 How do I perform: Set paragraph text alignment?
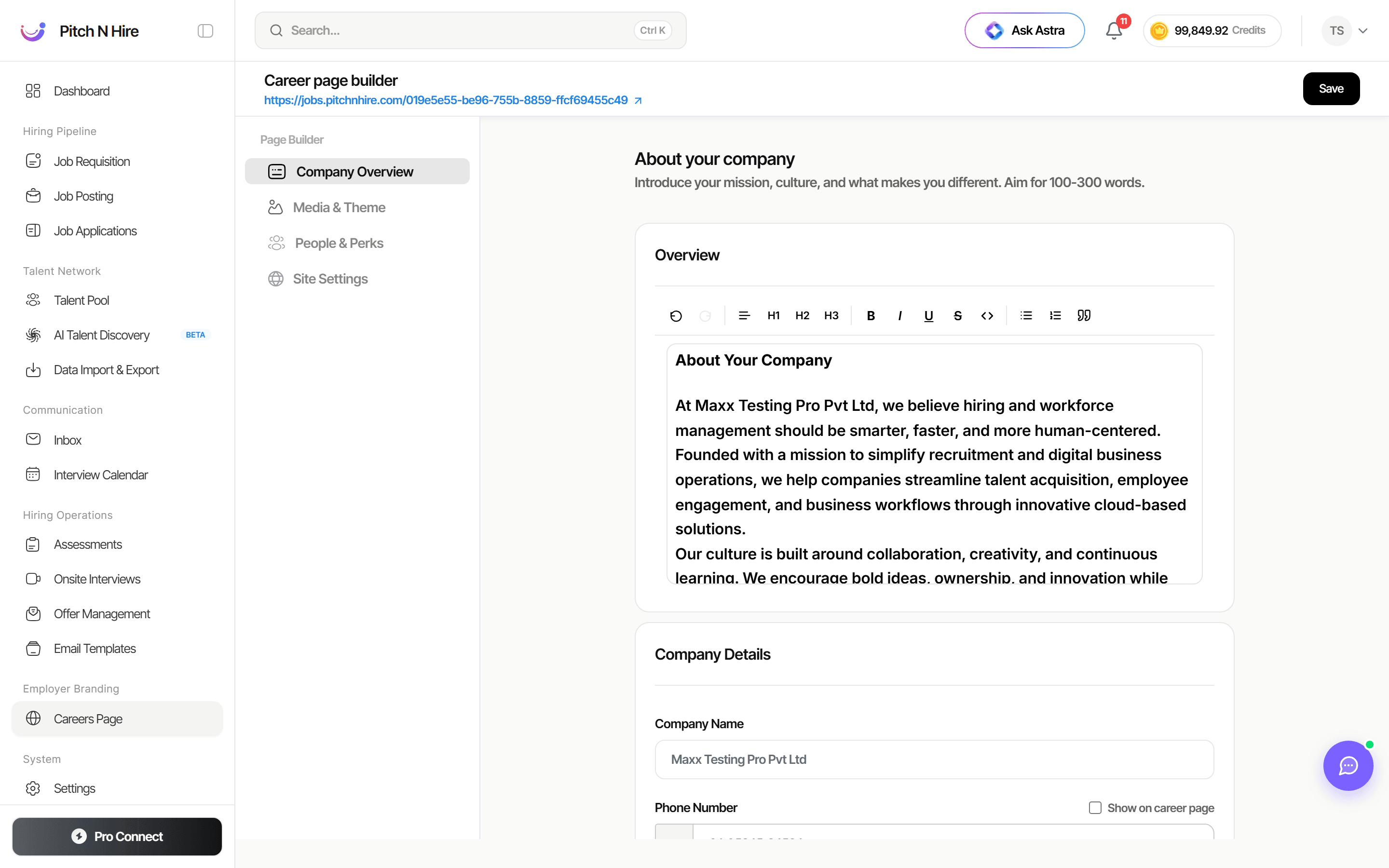point(744,316)
